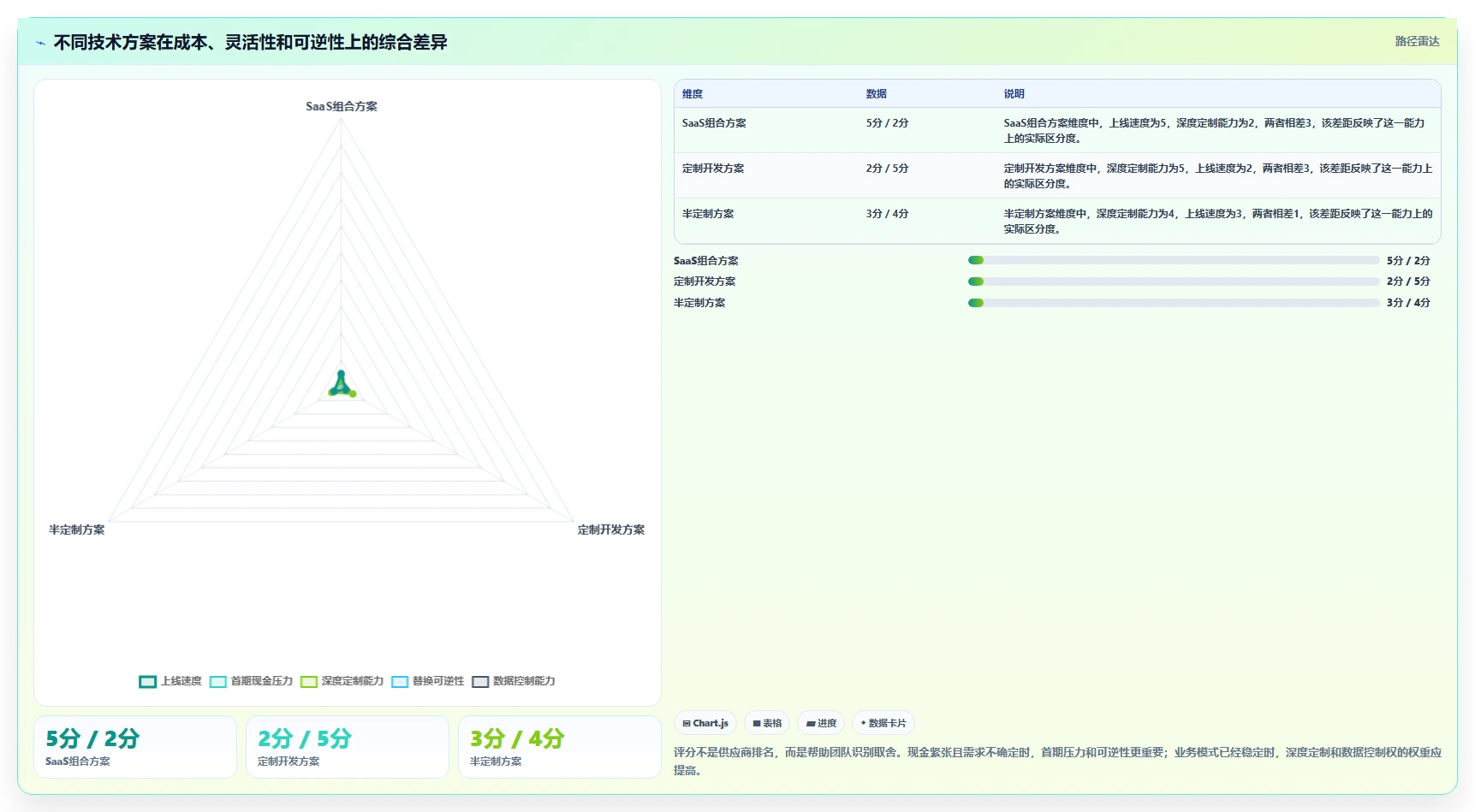Open the 半定制方案 data card
Screen dimensions: 1475x812
pos(560,747)
